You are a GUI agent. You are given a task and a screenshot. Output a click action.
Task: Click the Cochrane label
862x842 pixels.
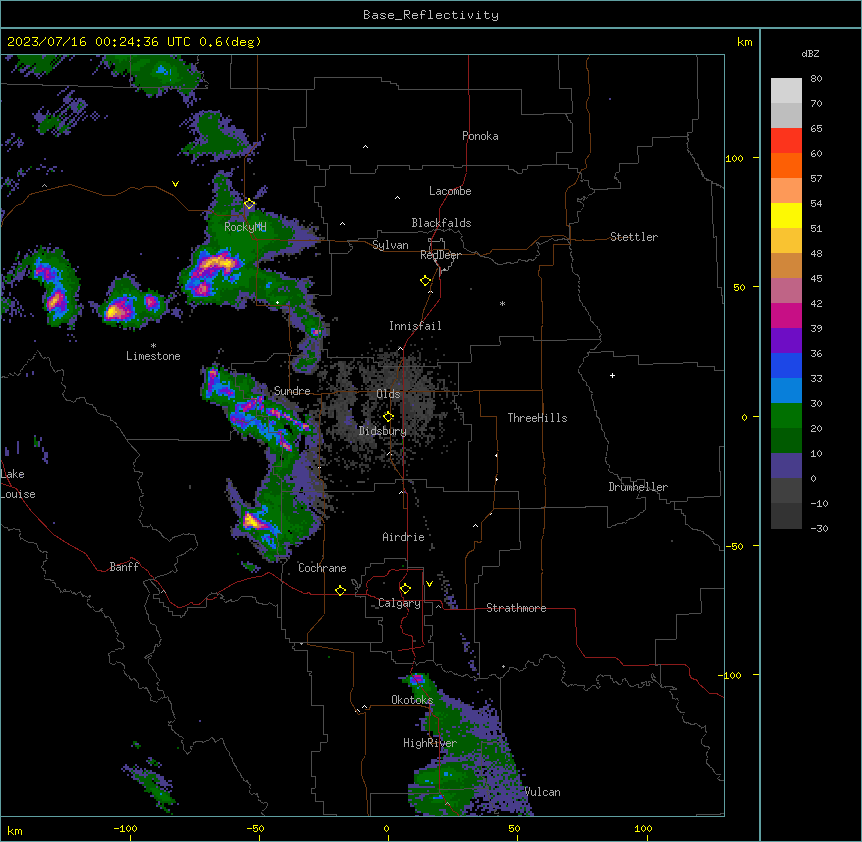click(322, 568)
